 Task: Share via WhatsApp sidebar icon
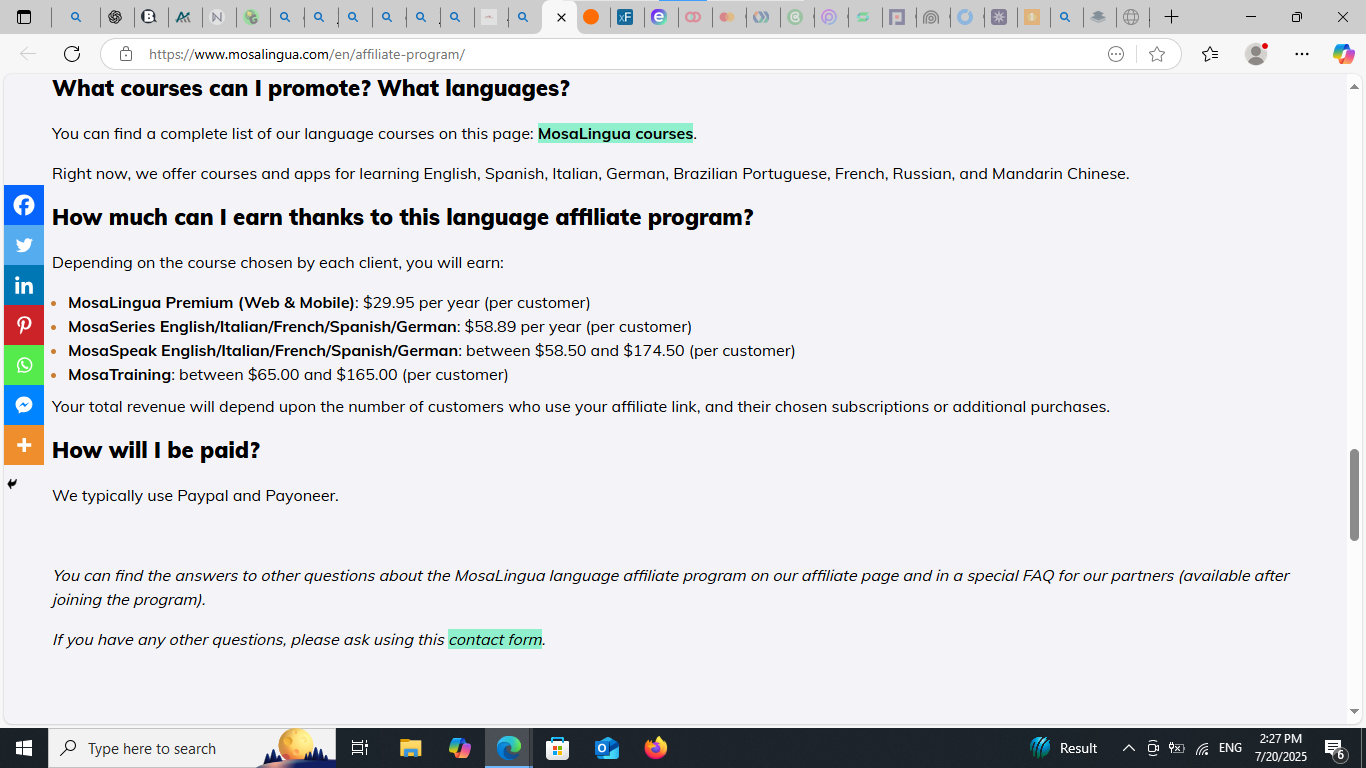pos(24,365)
